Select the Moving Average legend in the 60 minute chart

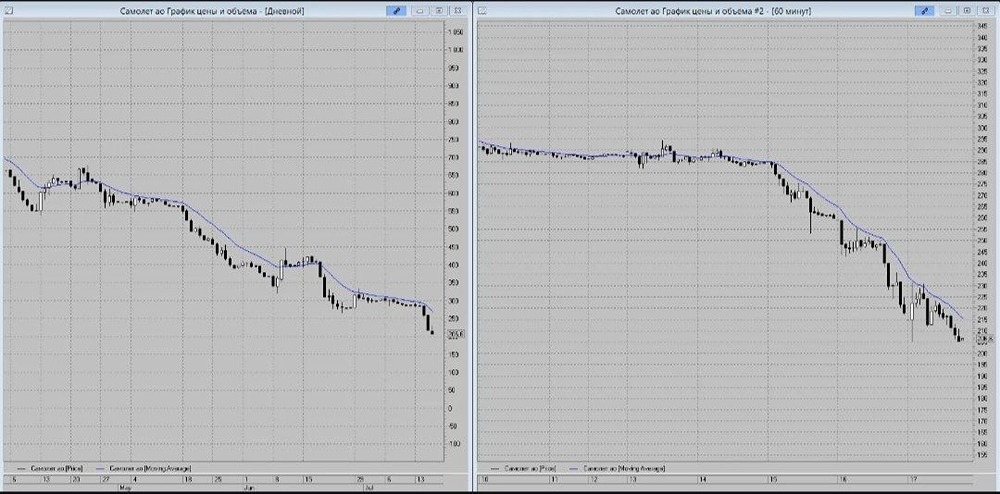click(619, 469)
